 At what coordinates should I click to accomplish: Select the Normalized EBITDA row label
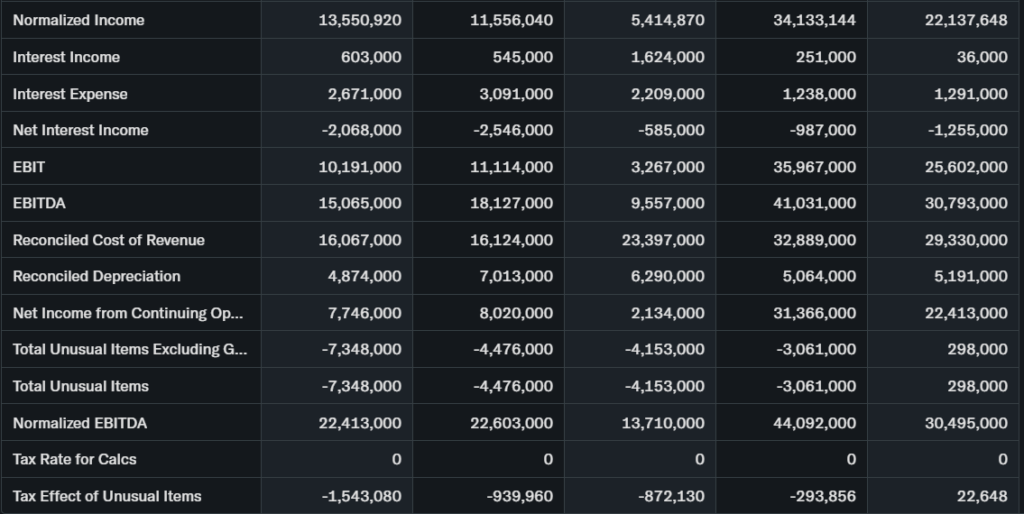click(x=79, y=423)
